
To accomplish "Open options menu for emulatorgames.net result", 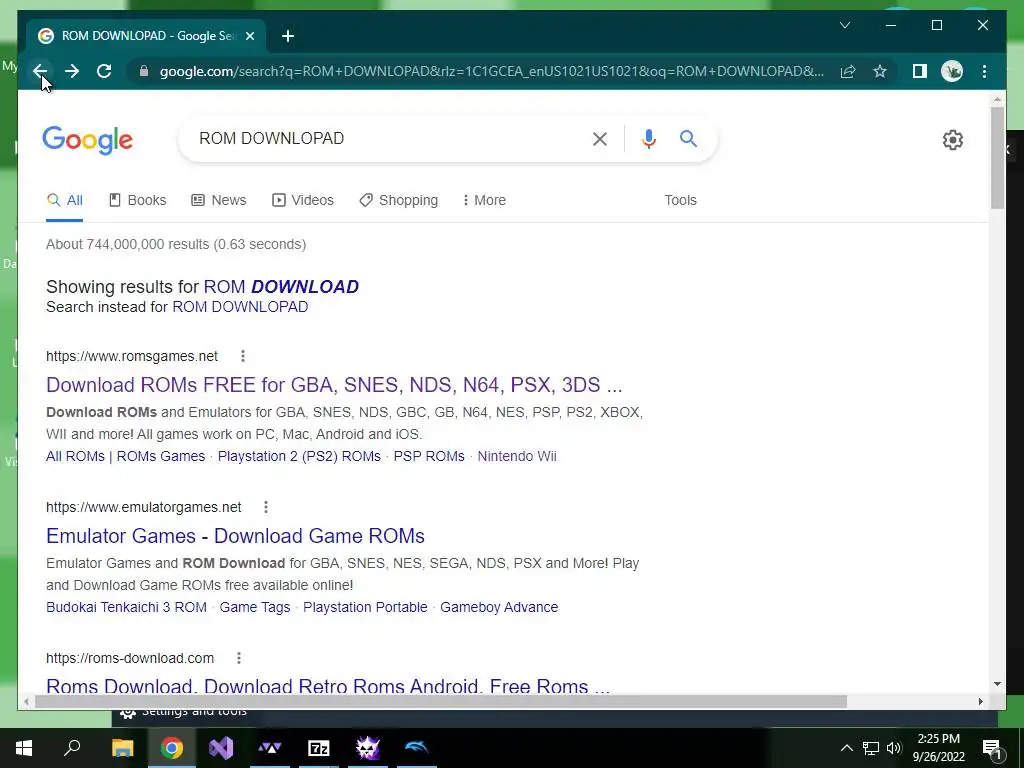I will (266, 507).
